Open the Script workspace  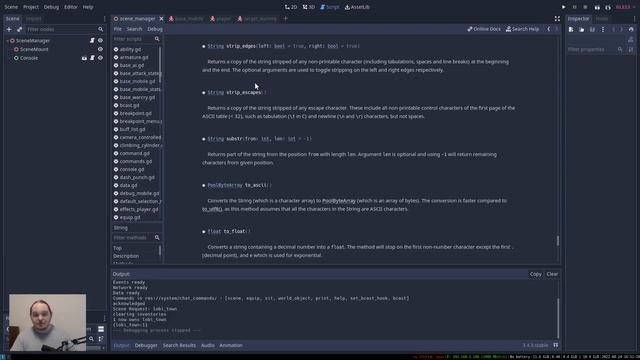pos(330,7)
